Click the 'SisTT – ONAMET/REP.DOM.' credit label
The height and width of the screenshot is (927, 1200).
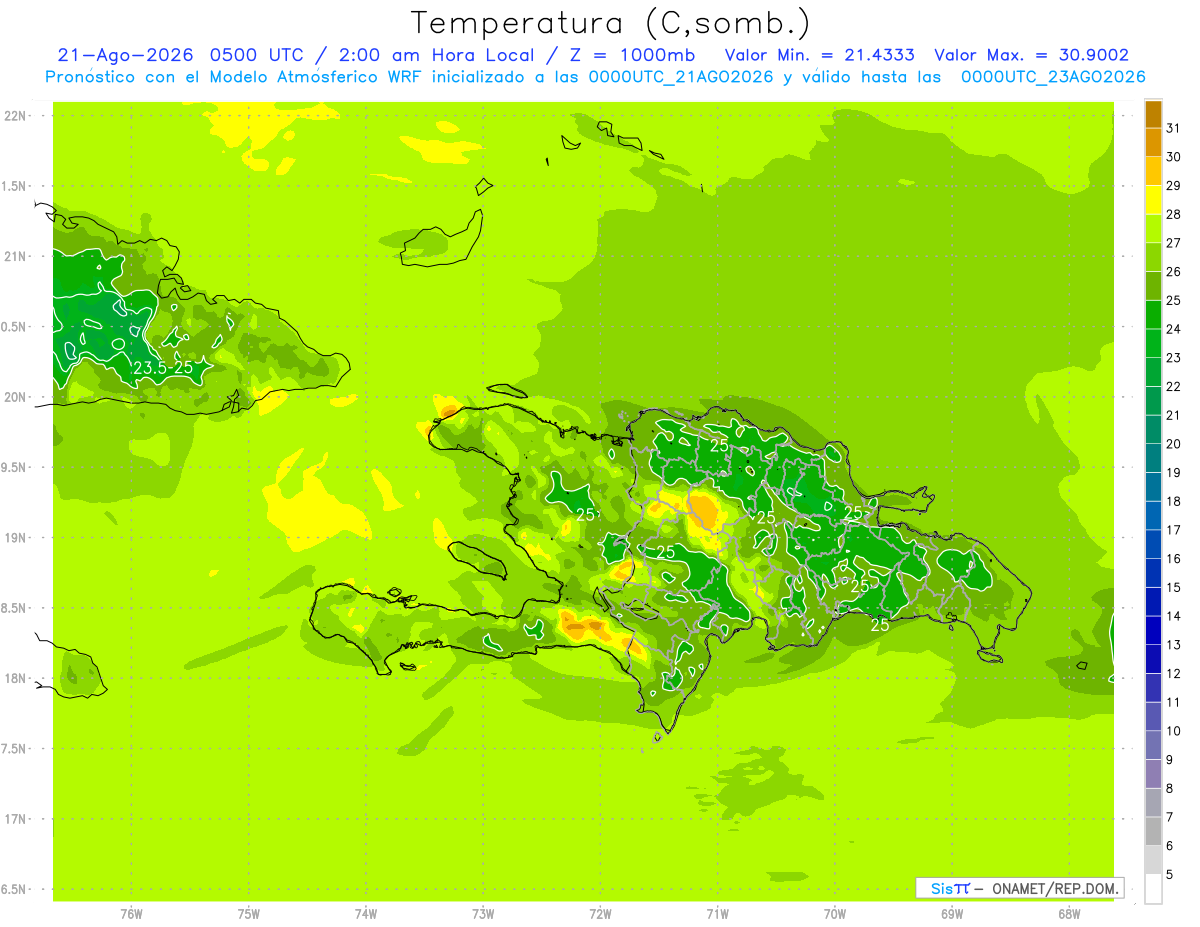pos(1019,888)
